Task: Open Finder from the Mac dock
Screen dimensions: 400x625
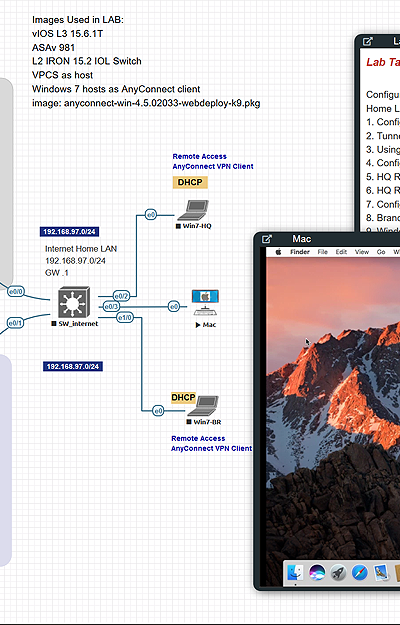Action: click(x=295, y=572)
